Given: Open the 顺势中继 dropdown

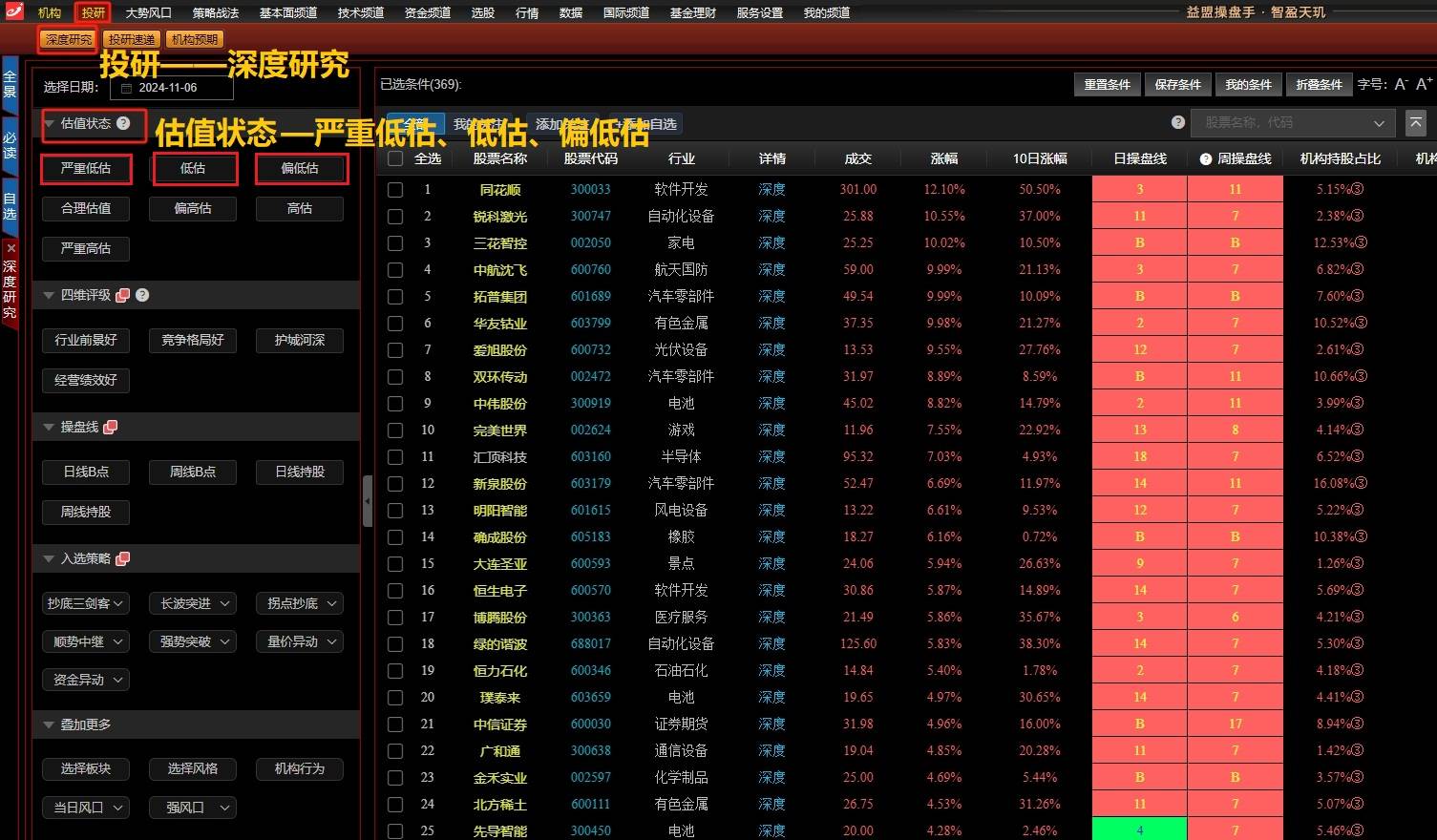Looking at the screenshot, I should click(x=86, y=641).
